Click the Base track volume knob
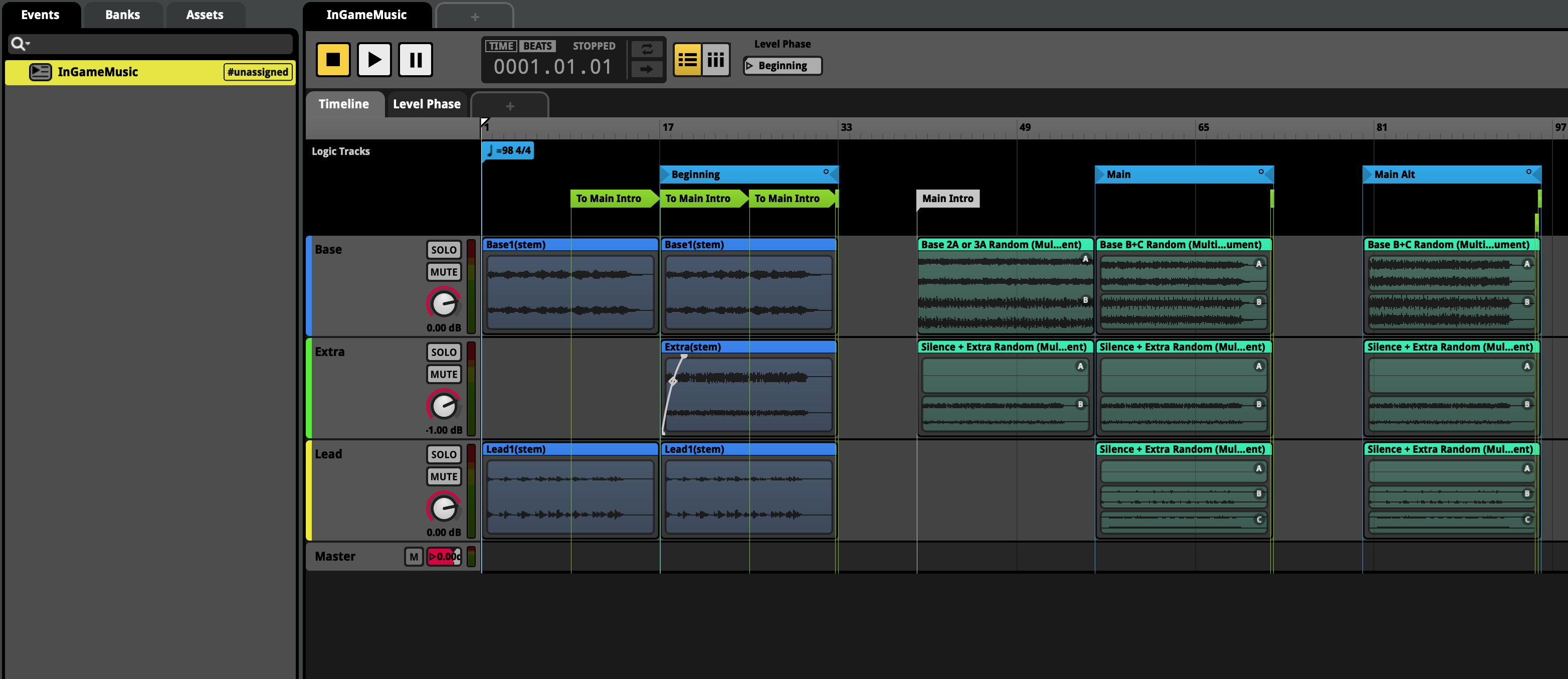Viewport: 1568px width, 679px height. point(444,303)
